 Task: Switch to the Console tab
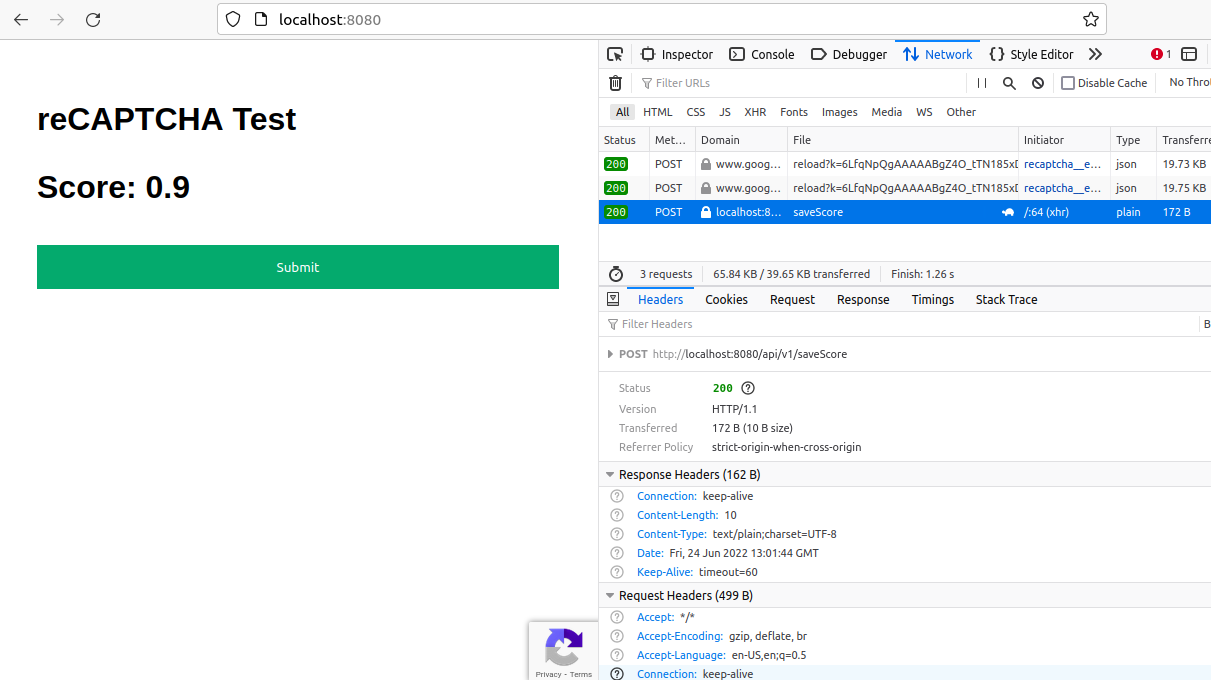tap(761, 54)
